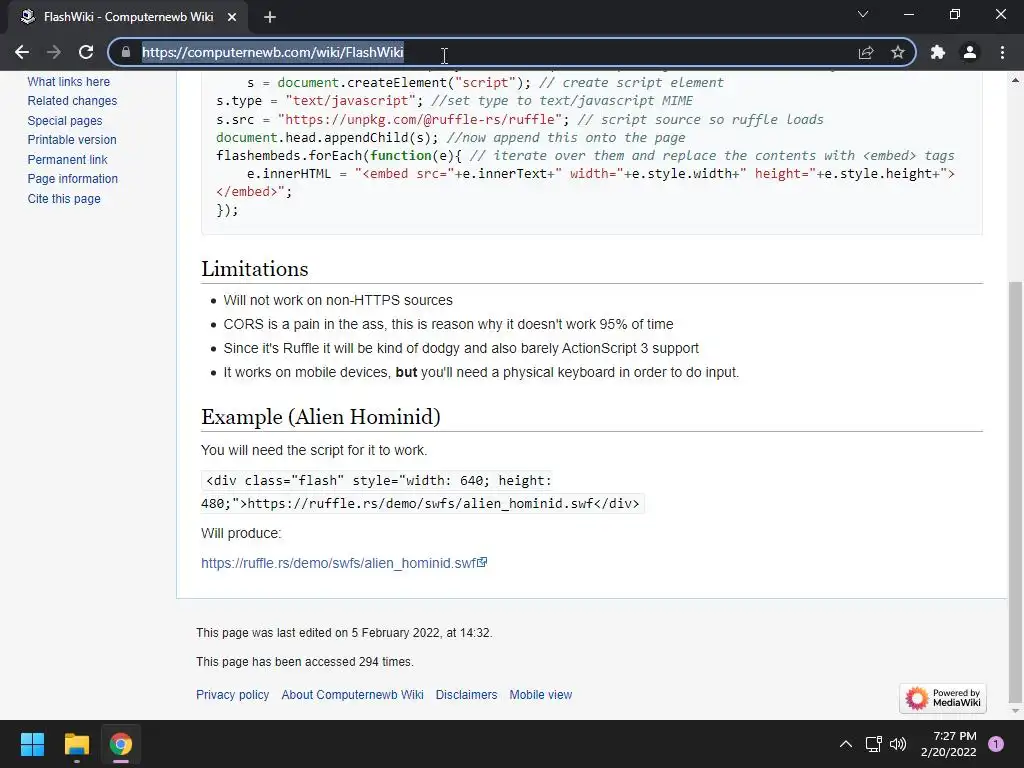Open the notification count badge
The height and width of the screenshot is (768, 1024).
pos(996,744)
